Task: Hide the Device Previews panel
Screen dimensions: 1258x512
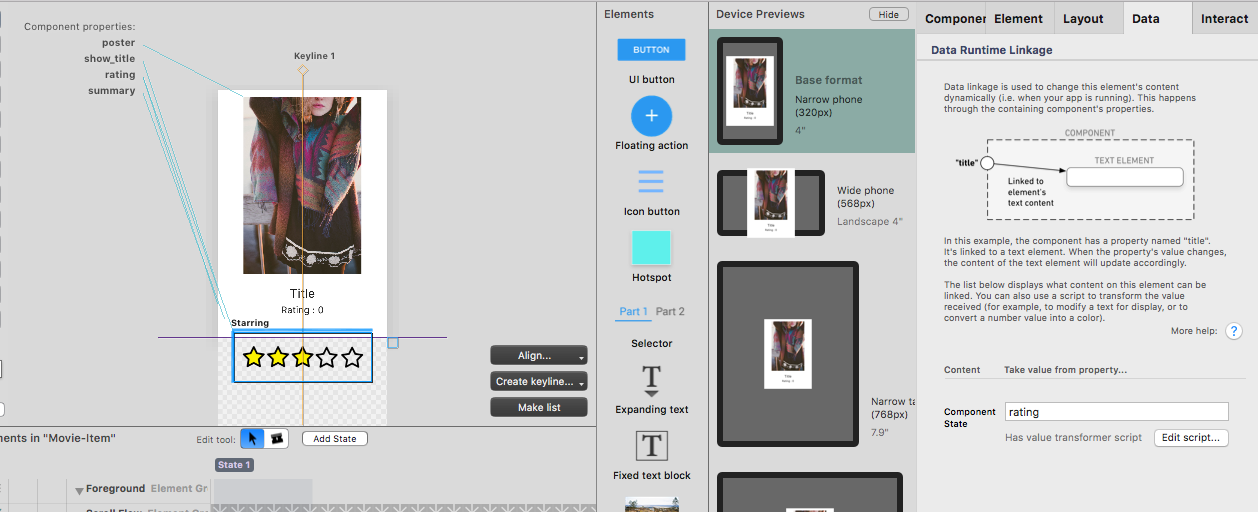Action: (888, 14)
